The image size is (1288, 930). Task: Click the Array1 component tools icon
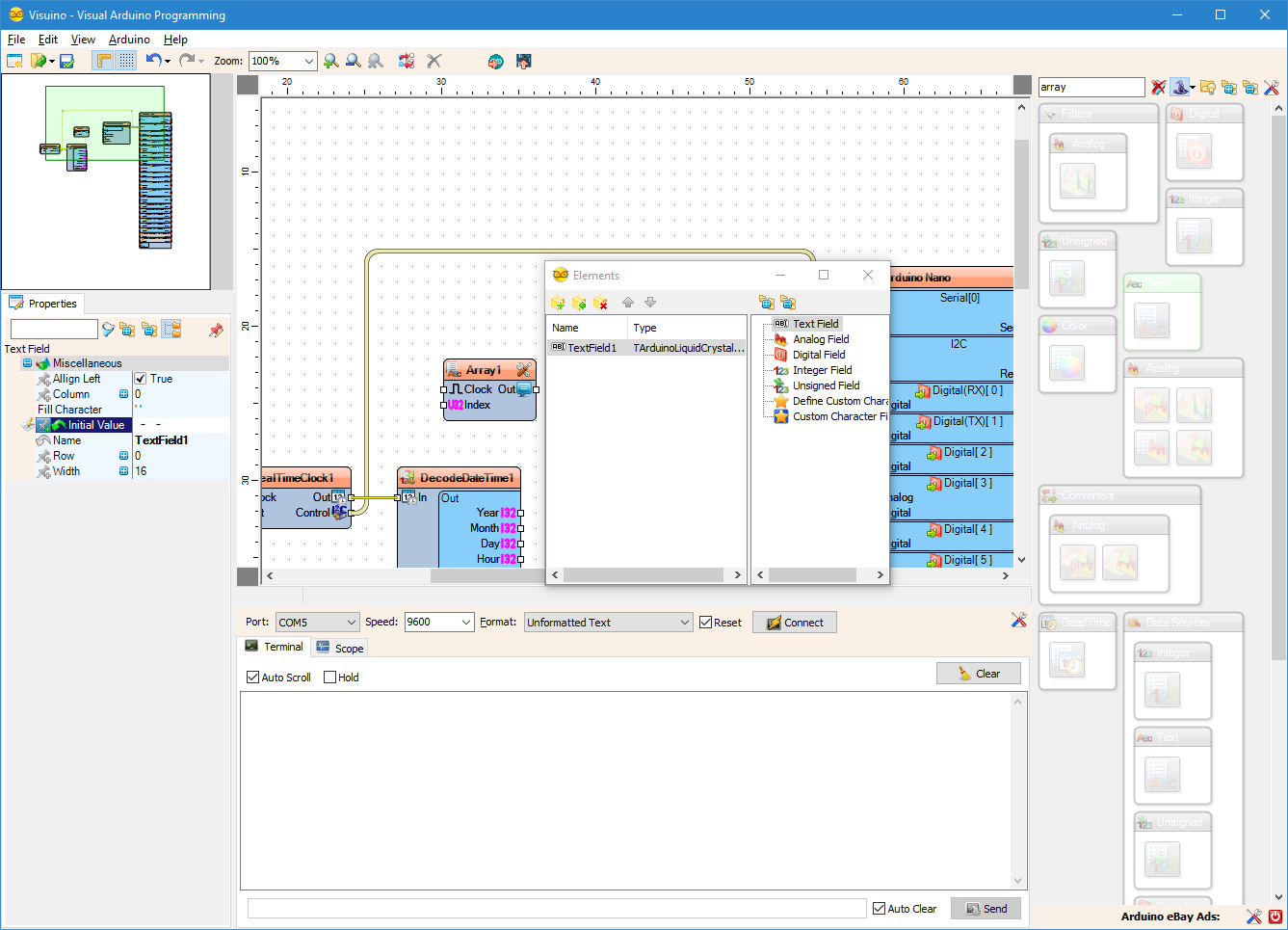click(523, 370)
